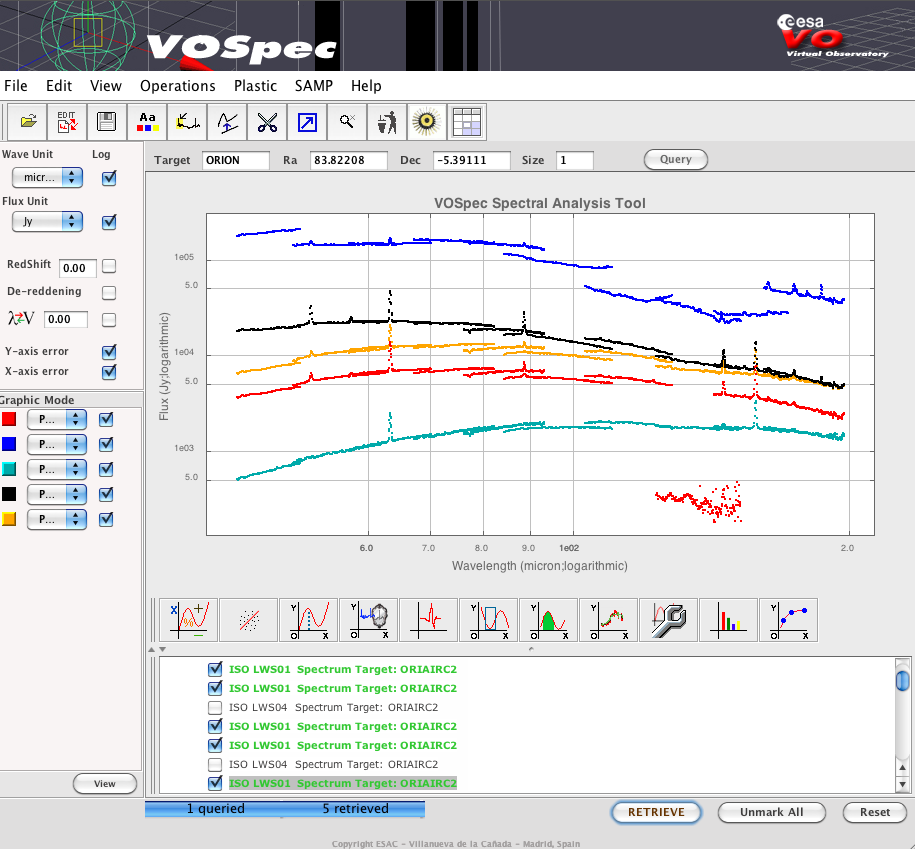Check the first unchecked ISO LWS04 spectrum
915x849 pixels.
215,707
